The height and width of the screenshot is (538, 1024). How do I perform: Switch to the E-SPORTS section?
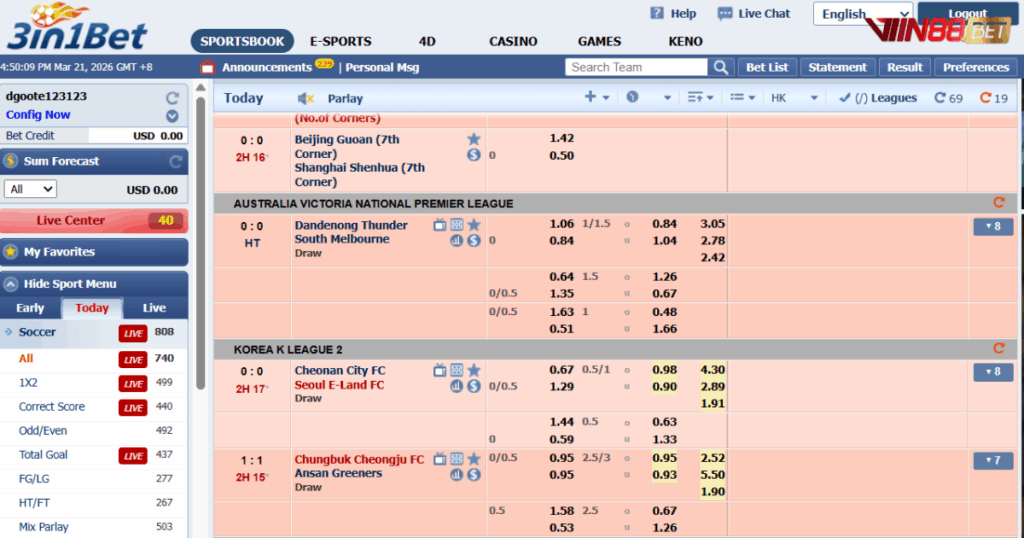340,41
